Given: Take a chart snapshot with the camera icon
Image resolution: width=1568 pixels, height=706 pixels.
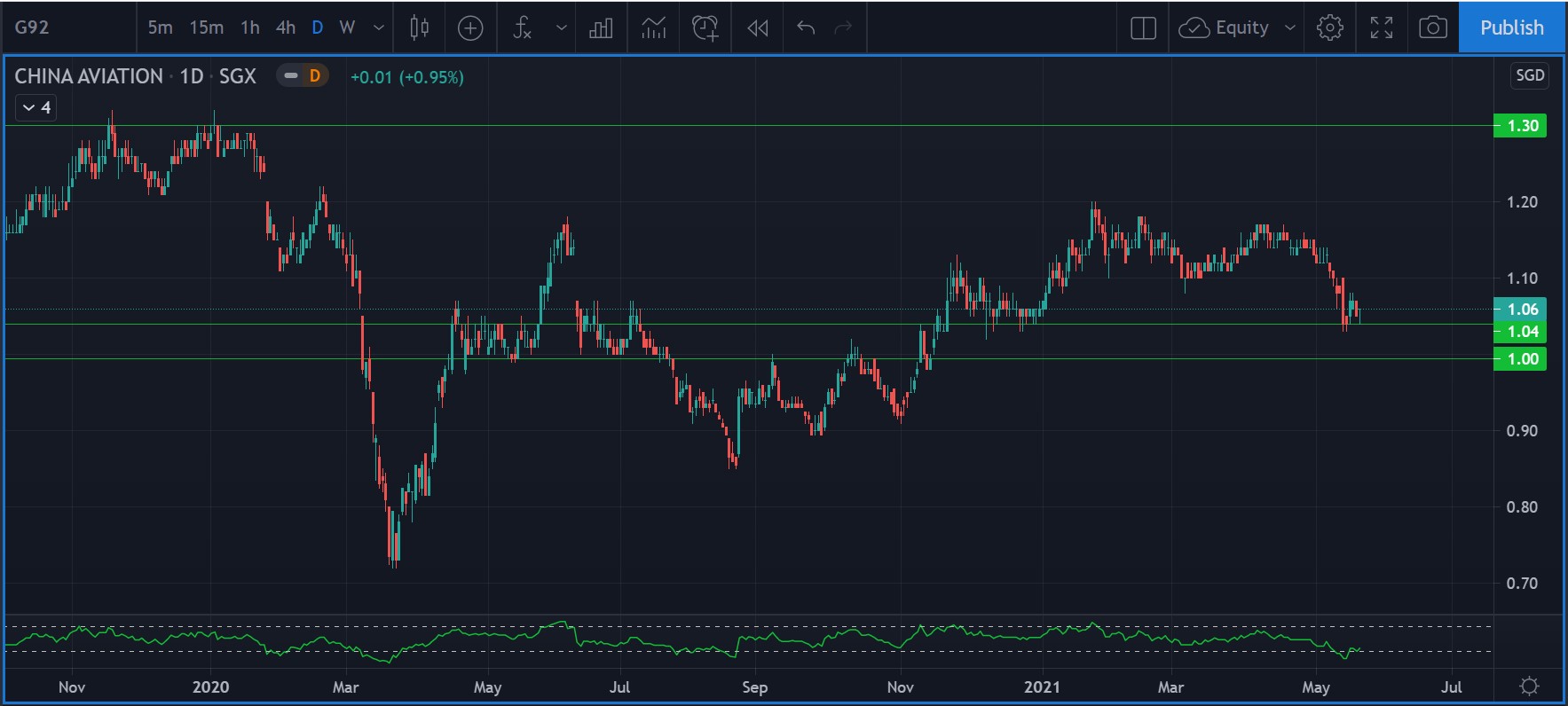Looking at the screenshot, I should point(1433,28).
